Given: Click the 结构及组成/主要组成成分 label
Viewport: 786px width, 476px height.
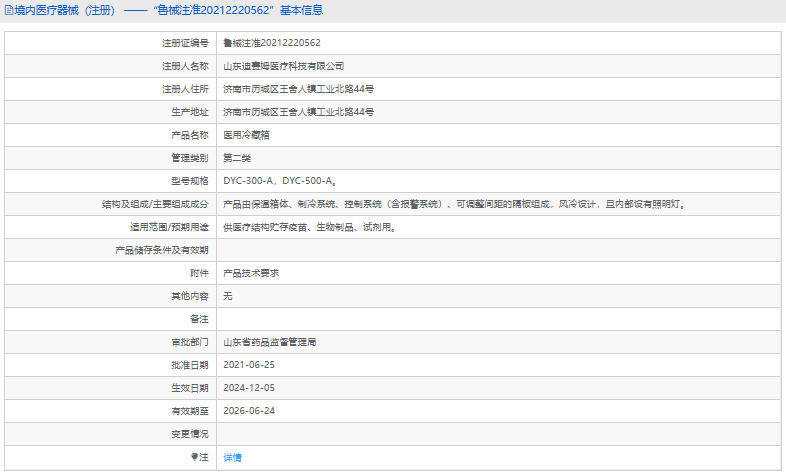Looking at the screenshot, I should coord(155,204).
